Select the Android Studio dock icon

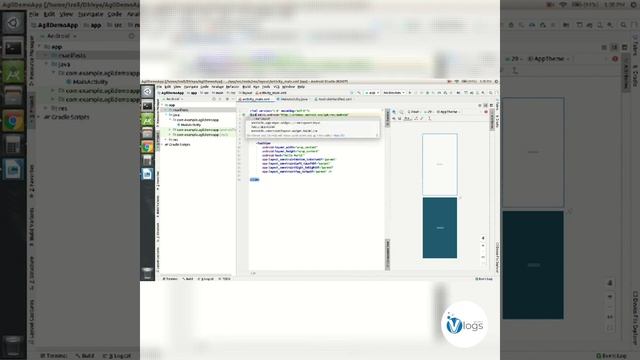(147, 120)
